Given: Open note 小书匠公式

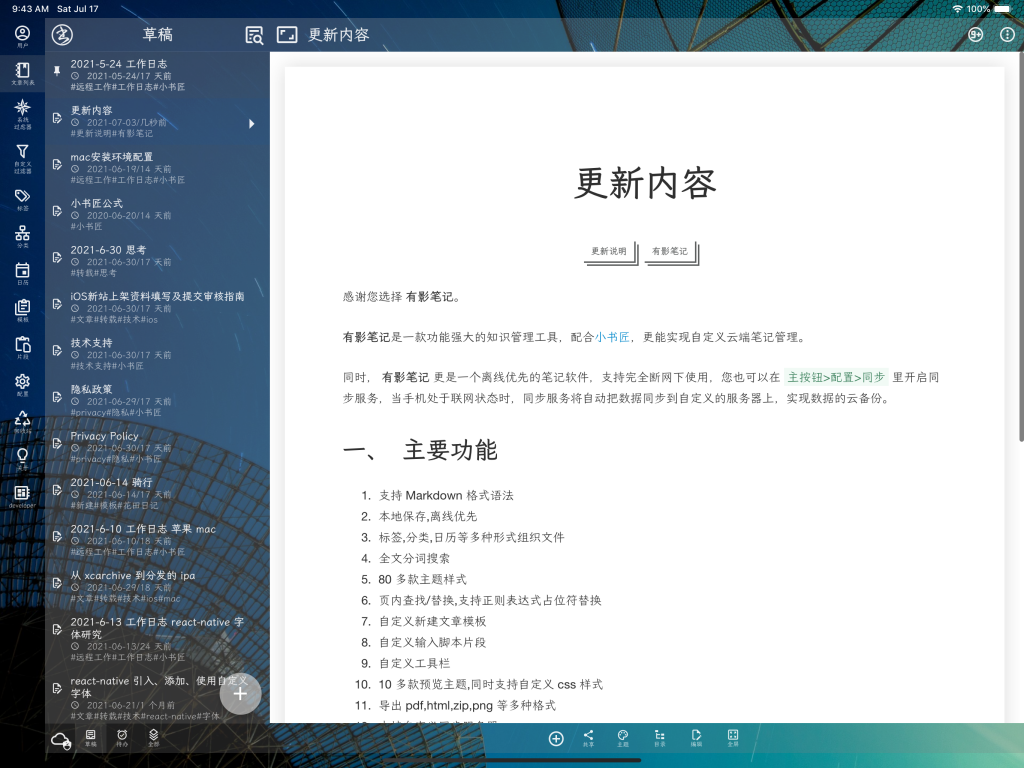Looking at the screenshot, I should coord(157,214).
